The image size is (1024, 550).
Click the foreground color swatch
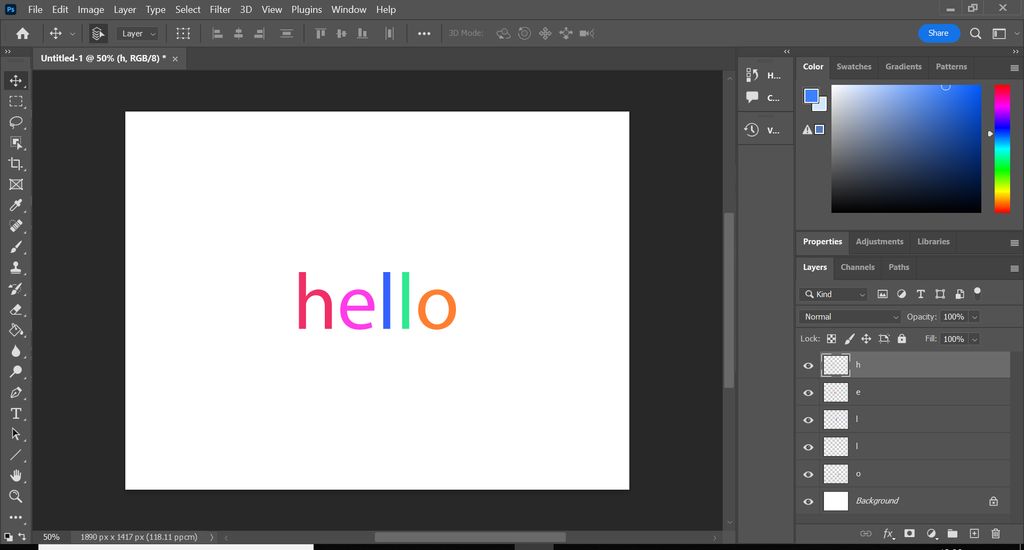tap(811, 97)
